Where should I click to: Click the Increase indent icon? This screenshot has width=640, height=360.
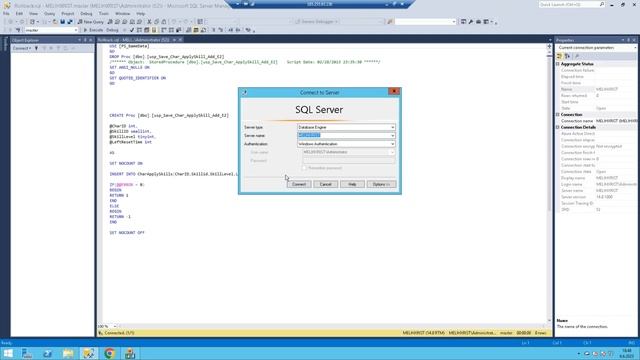click(238, 30)
